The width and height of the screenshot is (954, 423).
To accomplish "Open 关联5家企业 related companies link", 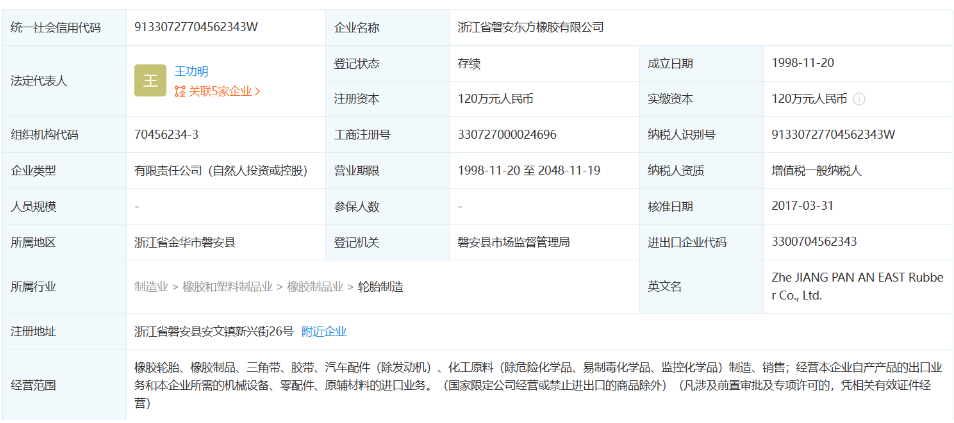I will click(x=225, y=91).
